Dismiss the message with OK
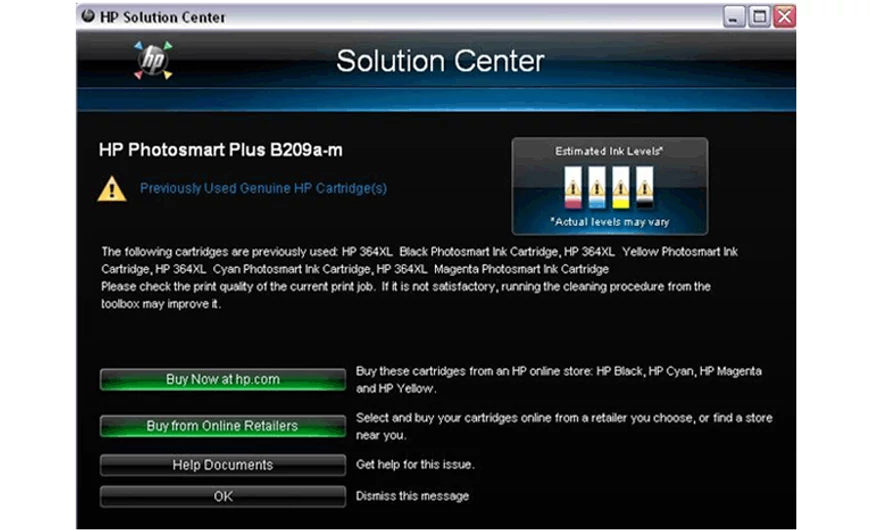Screen dimensions: 870x530 point(222,496)
